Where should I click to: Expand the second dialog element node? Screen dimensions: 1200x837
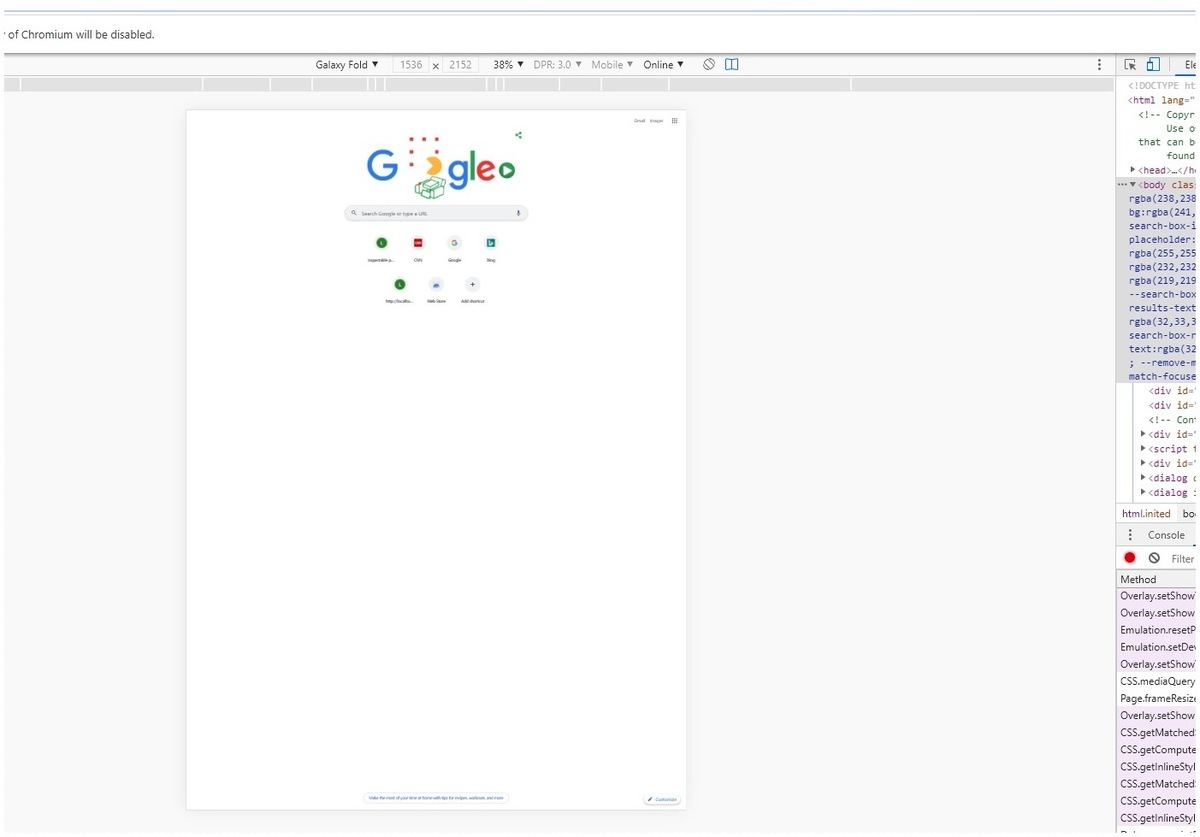1143,492
